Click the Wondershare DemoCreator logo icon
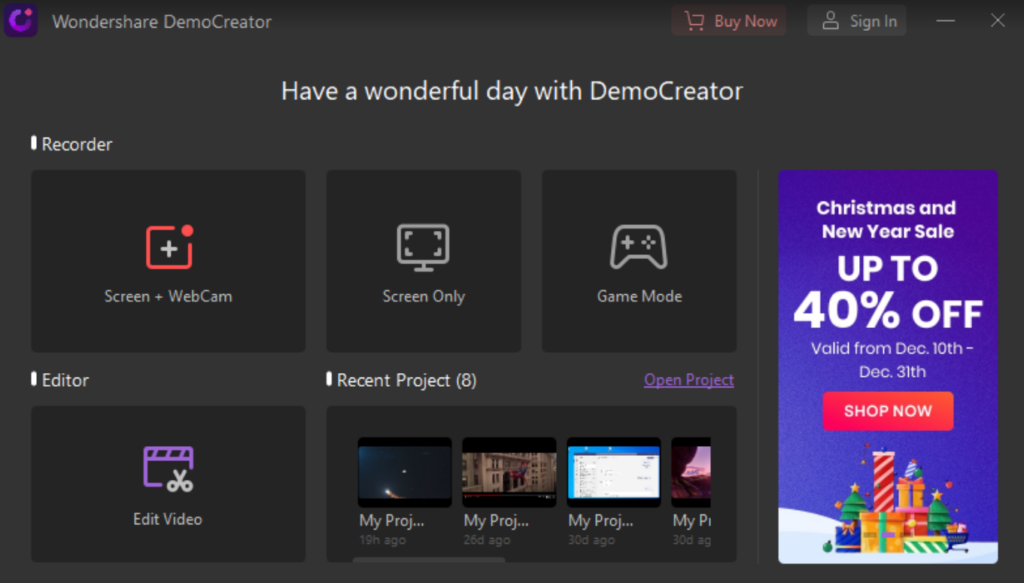This screenshot has width=1024, height=583. (x=21, y=20)
